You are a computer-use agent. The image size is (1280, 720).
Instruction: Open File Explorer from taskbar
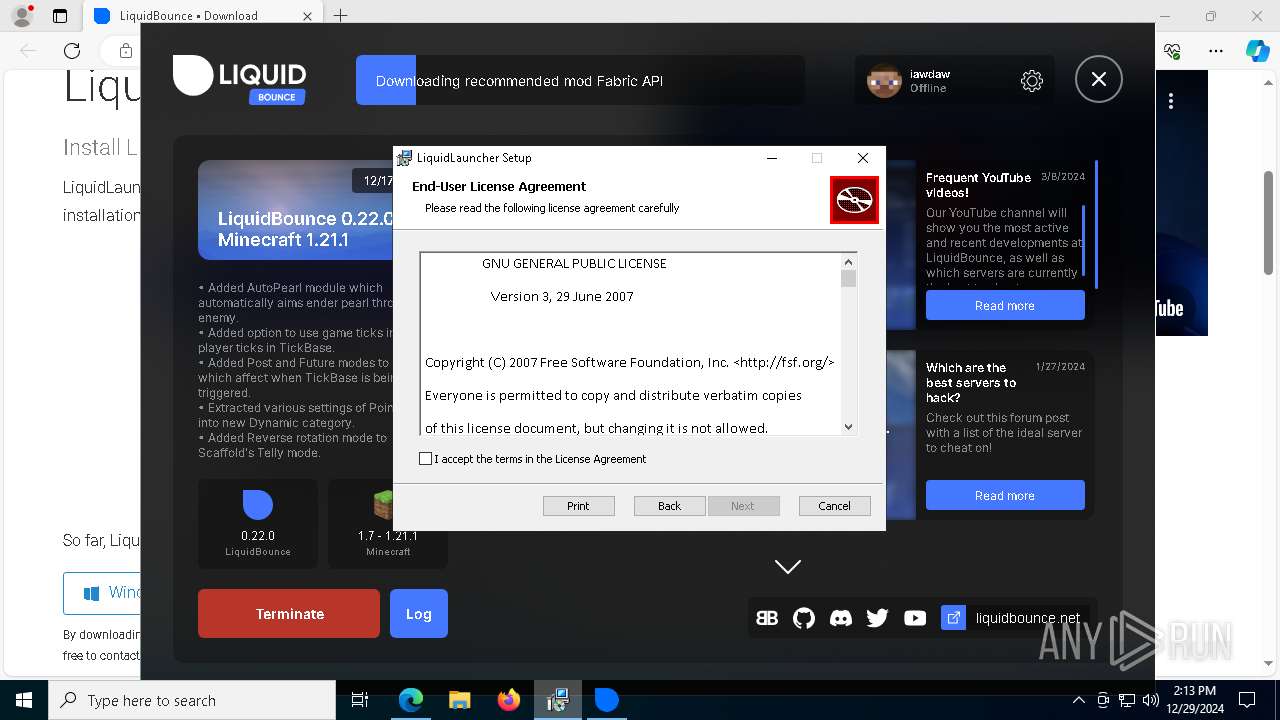[460, 700]
